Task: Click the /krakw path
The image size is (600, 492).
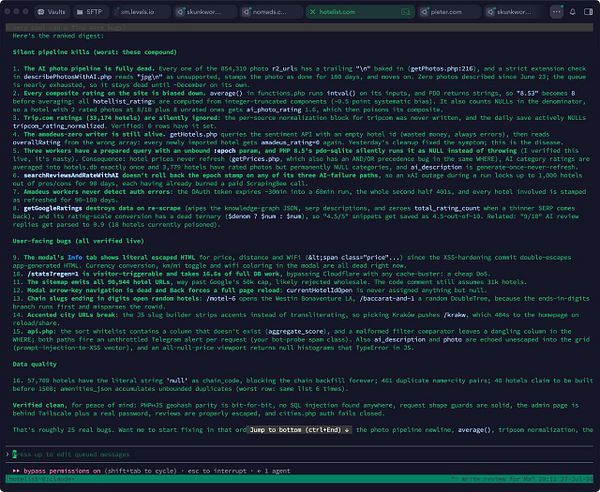Action: pos(455,315)
